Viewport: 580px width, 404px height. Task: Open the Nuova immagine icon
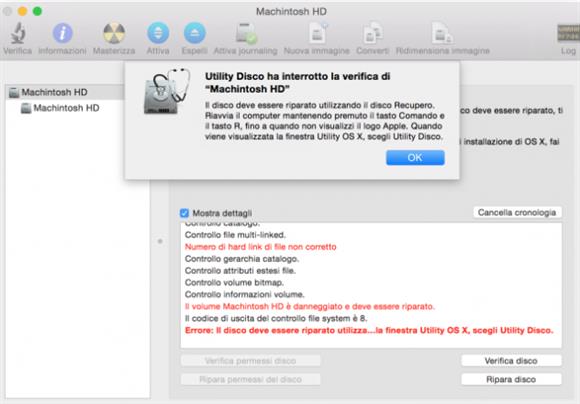point(317,33)
